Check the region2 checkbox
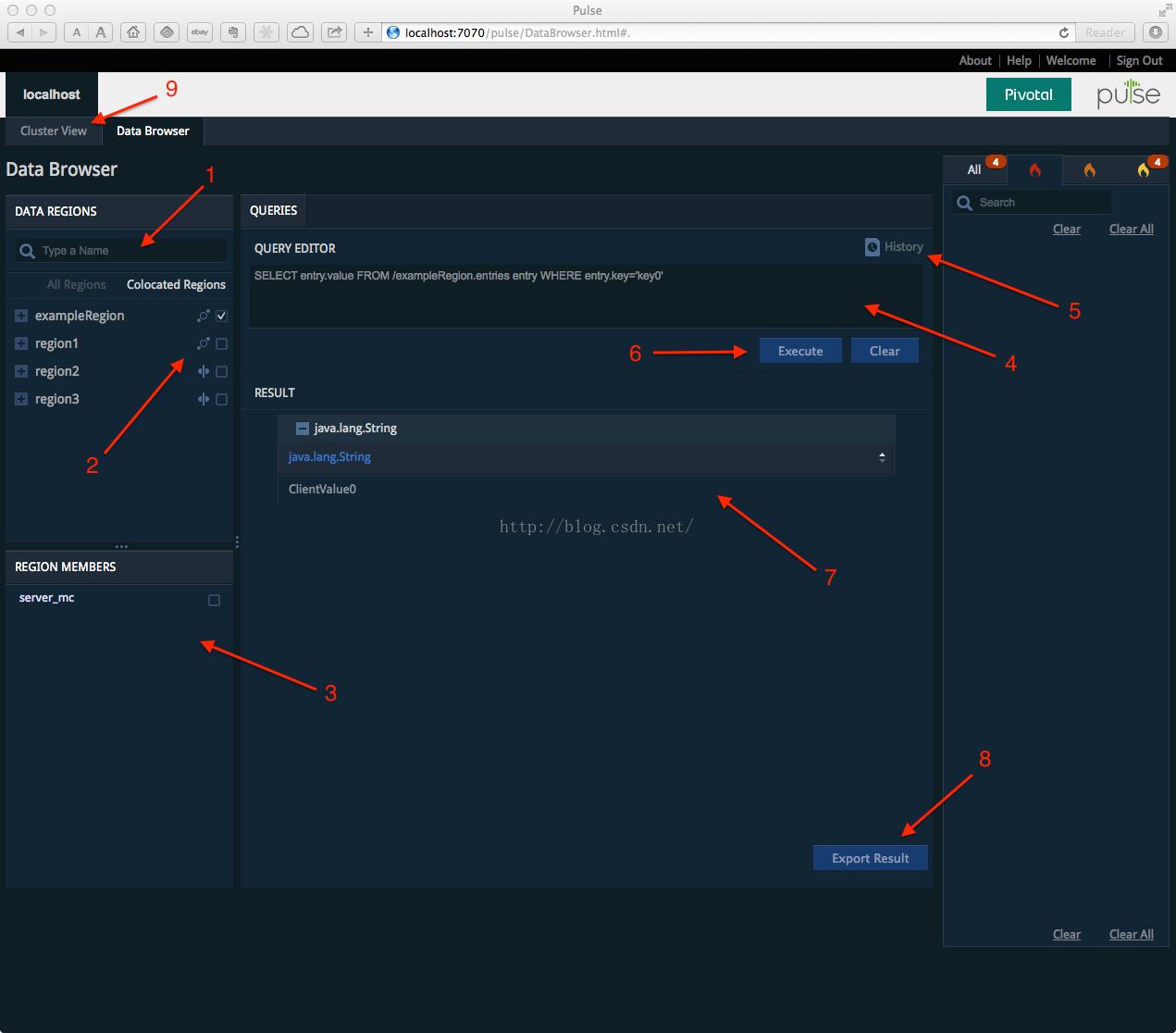This screenshot has height=1033, width=1176. coord(221,371)
